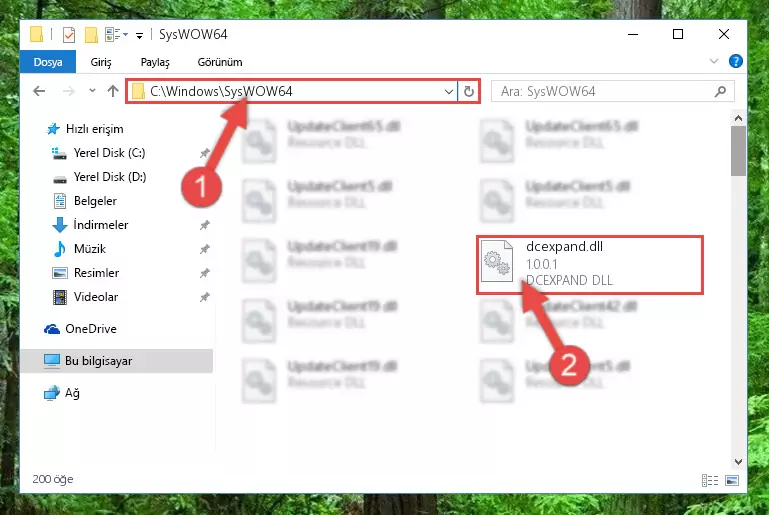This screenshot has width=769, height=515.
Task: Click the scroll up arrow of file list
Action: pos(738,118)
